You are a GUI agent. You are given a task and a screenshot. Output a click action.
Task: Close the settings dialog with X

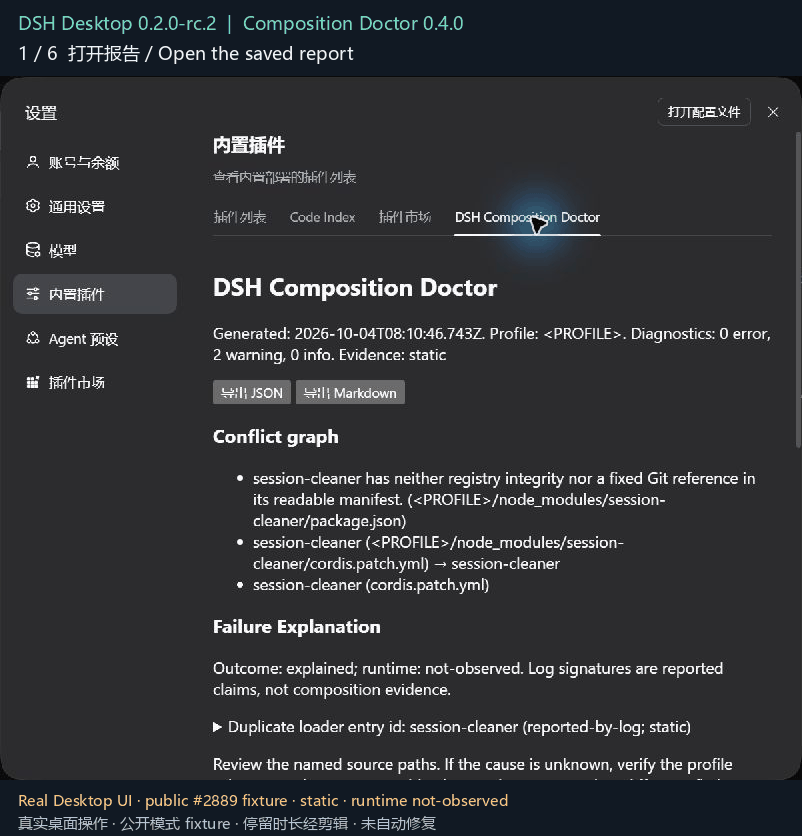click(773, 112)
